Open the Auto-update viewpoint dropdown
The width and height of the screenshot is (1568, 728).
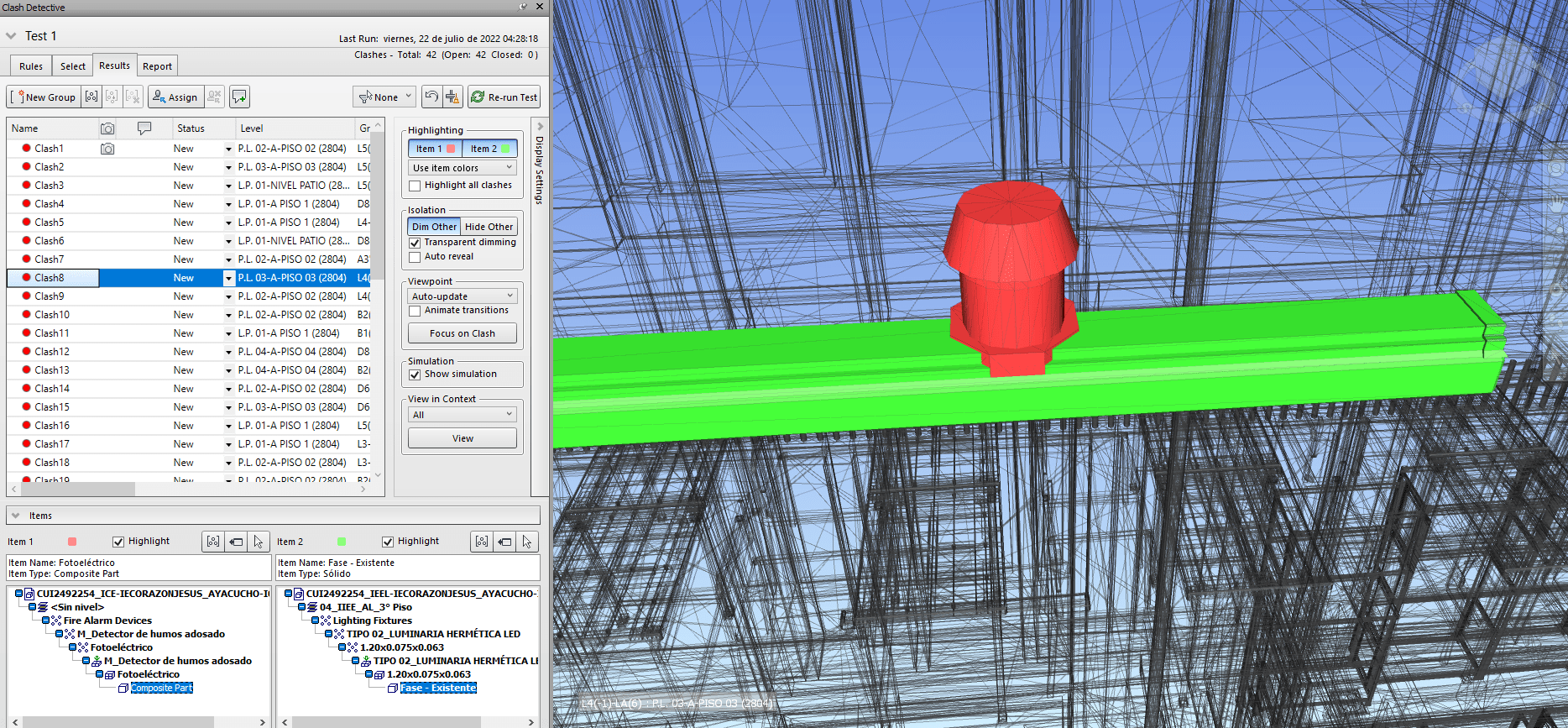click(x=463, y=296)
